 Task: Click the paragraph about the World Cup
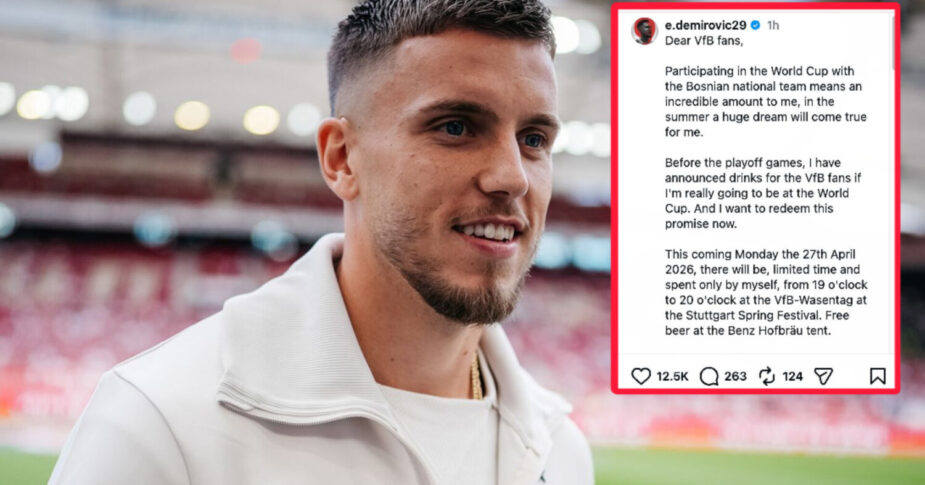click(766, 101)
